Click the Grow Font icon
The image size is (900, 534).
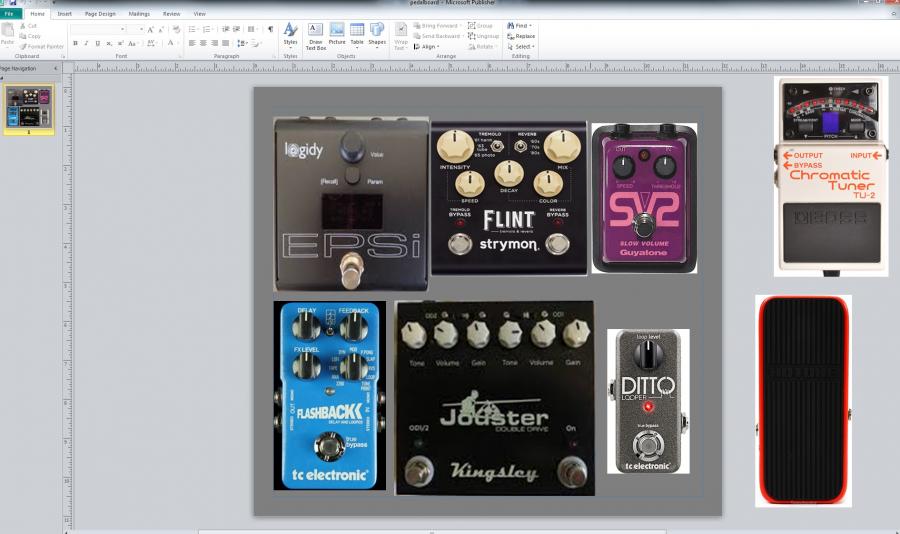[x=150, y=29]
